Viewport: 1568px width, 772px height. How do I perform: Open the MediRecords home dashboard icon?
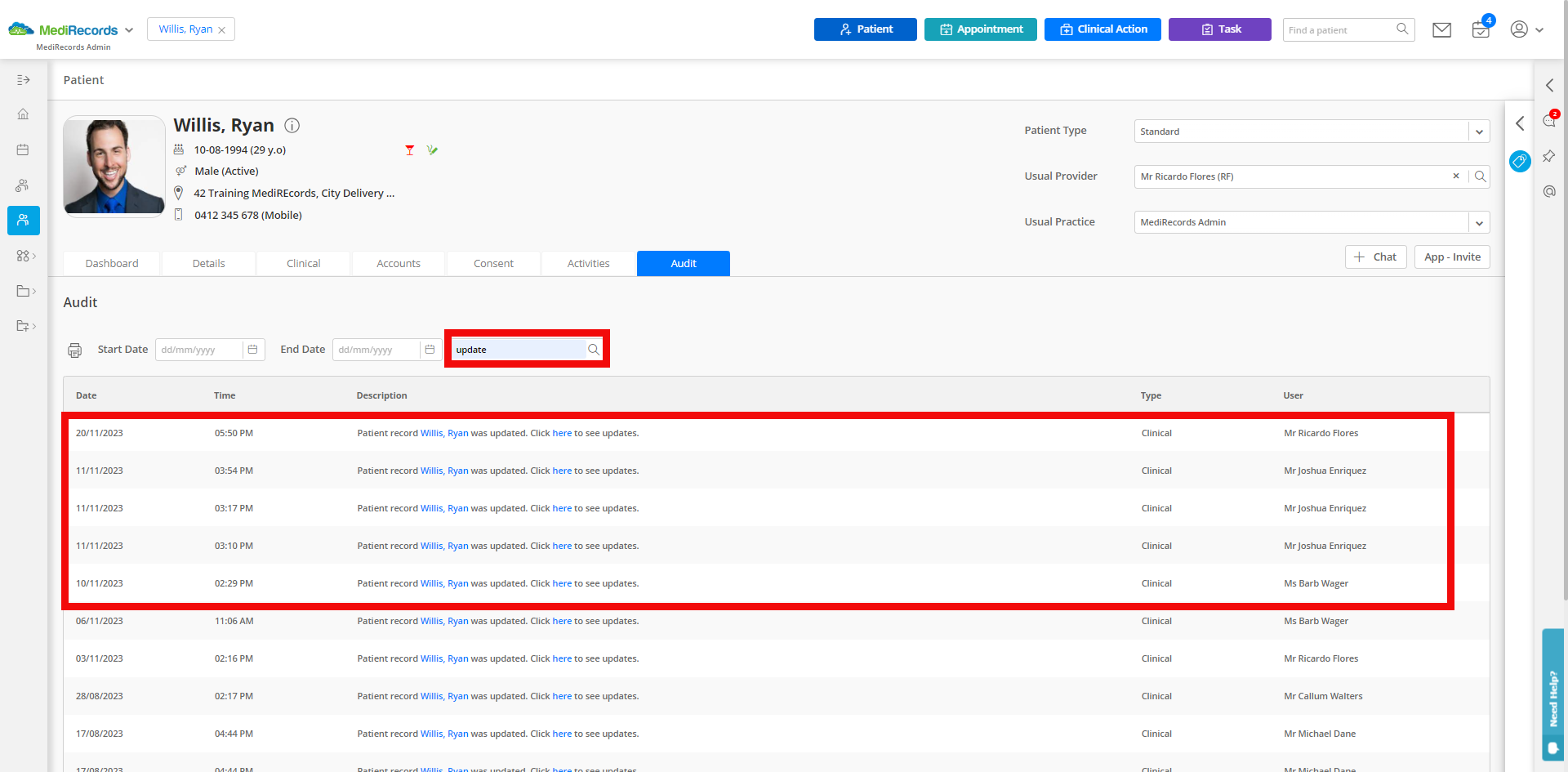tap(23, 114)
